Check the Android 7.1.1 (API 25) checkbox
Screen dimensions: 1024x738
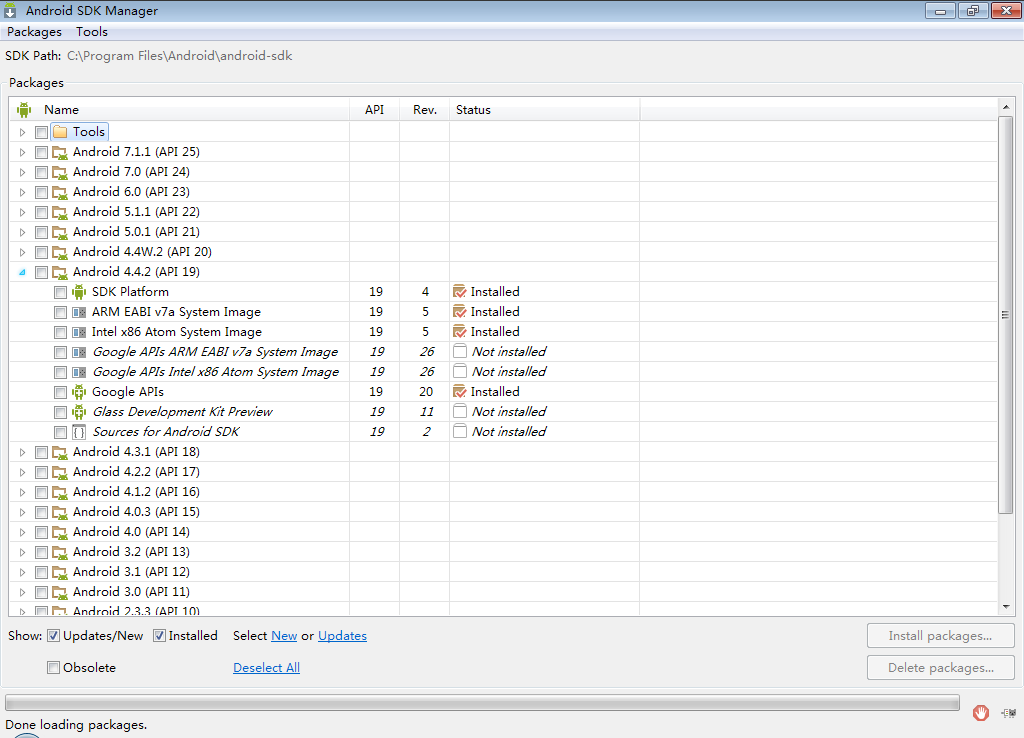click(x=42, y=153)
